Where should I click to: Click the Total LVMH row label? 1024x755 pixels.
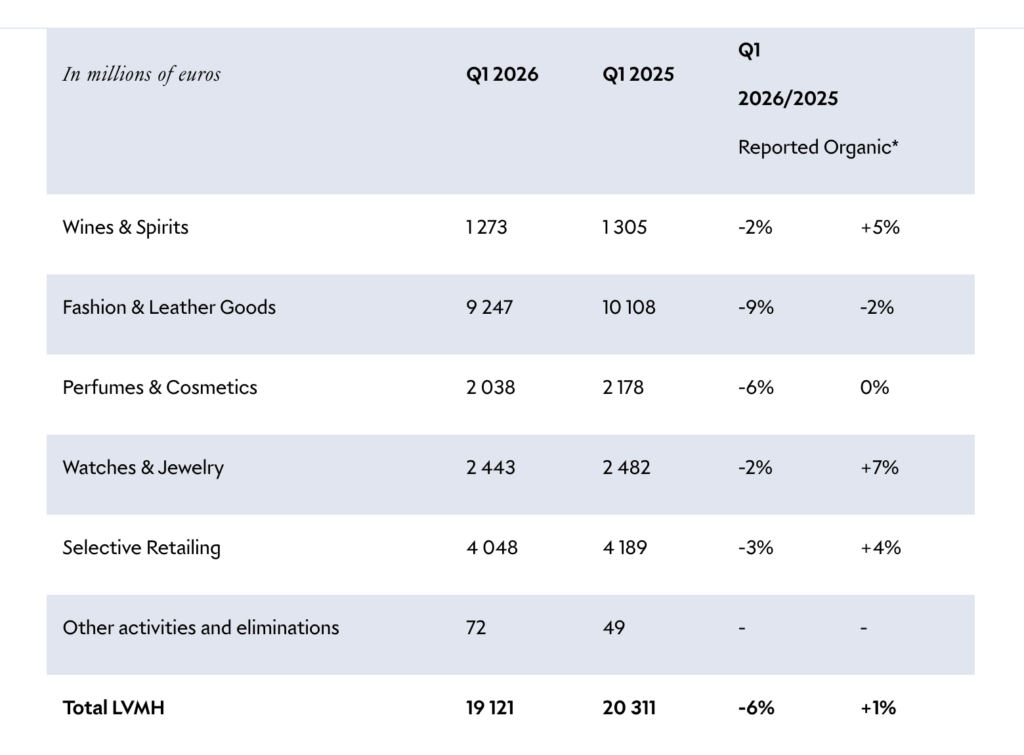(x=113, y=707)
